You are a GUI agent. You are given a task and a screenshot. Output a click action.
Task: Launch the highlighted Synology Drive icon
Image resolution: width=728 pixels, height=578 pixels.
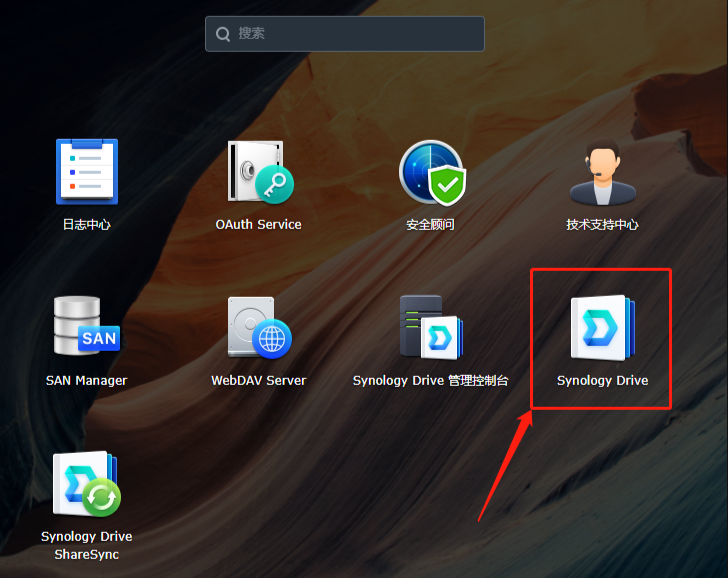tap(602, 327)
